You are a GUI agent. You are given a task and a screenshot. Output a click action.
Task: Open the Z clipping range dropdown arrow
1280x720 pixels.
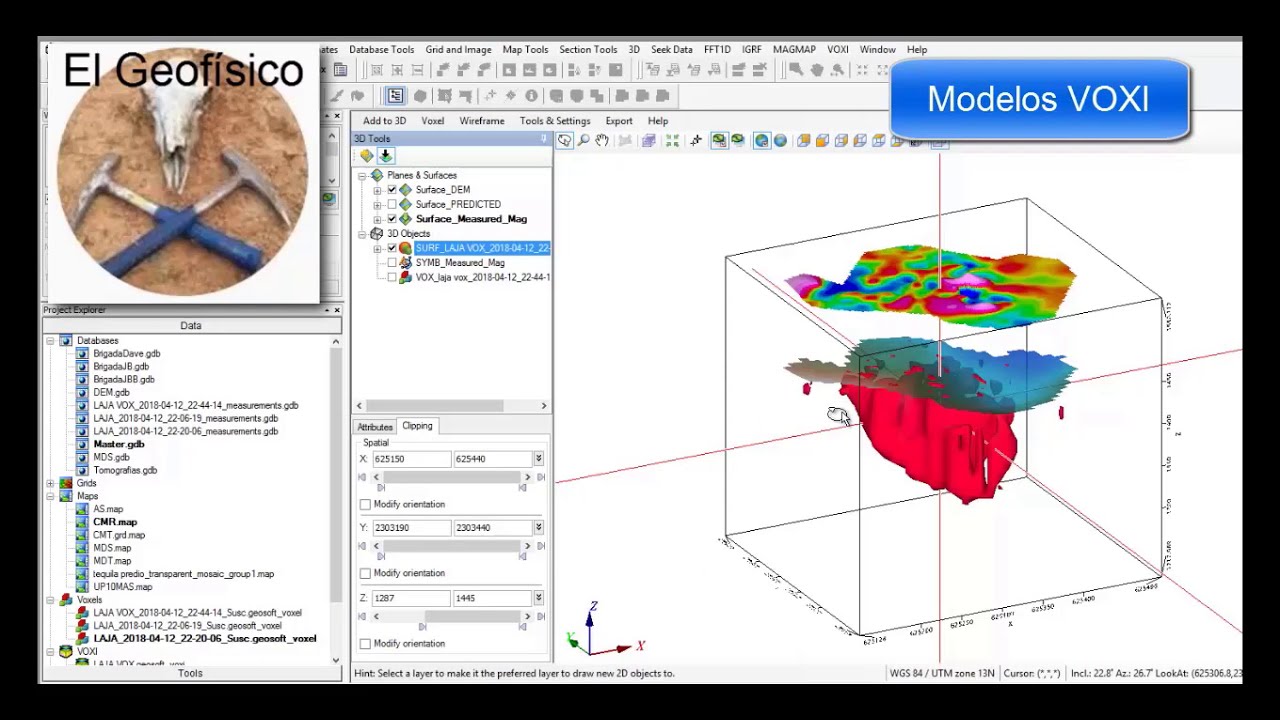538,597
